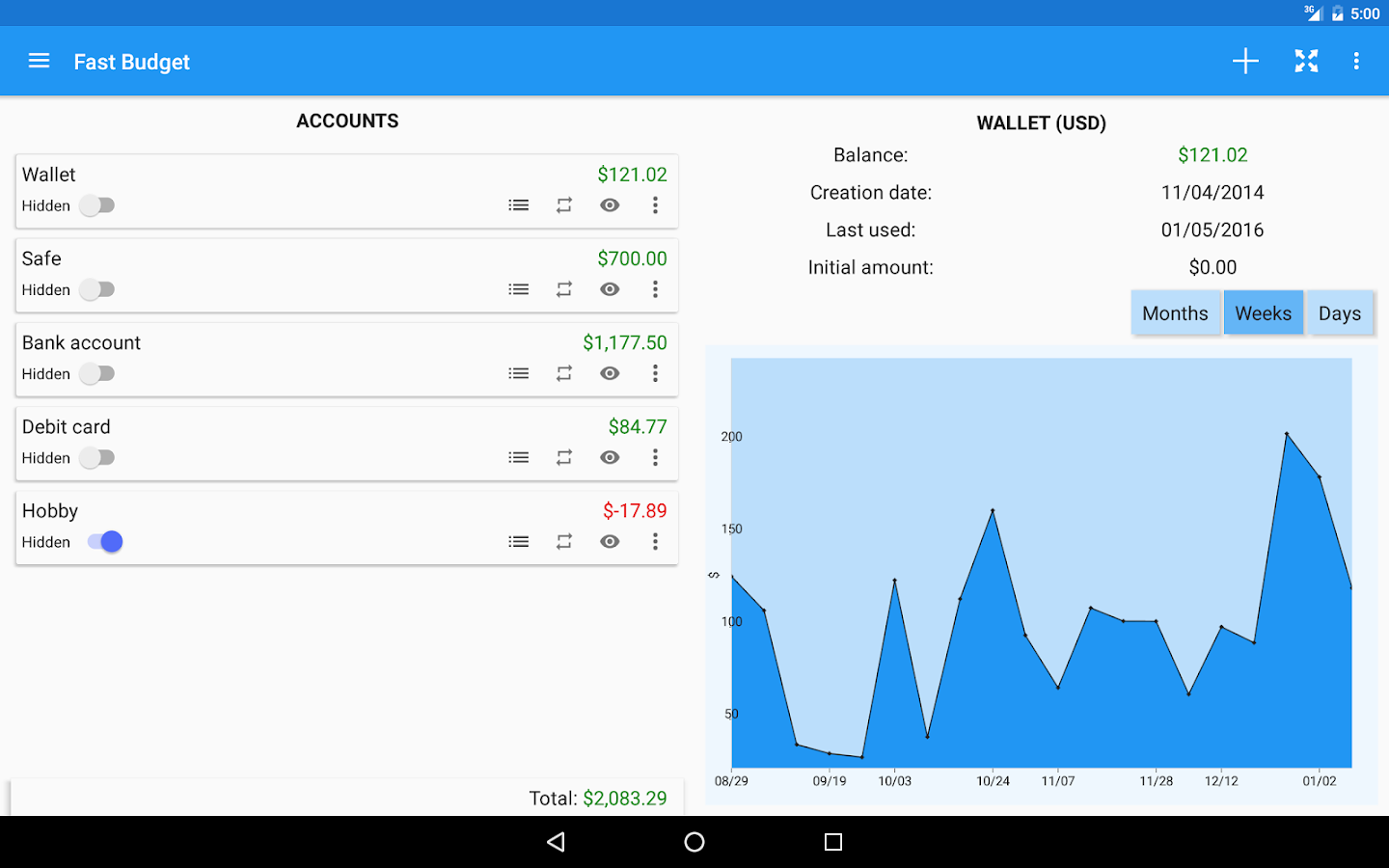View Wallet details with eye icon
Viewport: 1389px width, 868px height.
point(610,205)
